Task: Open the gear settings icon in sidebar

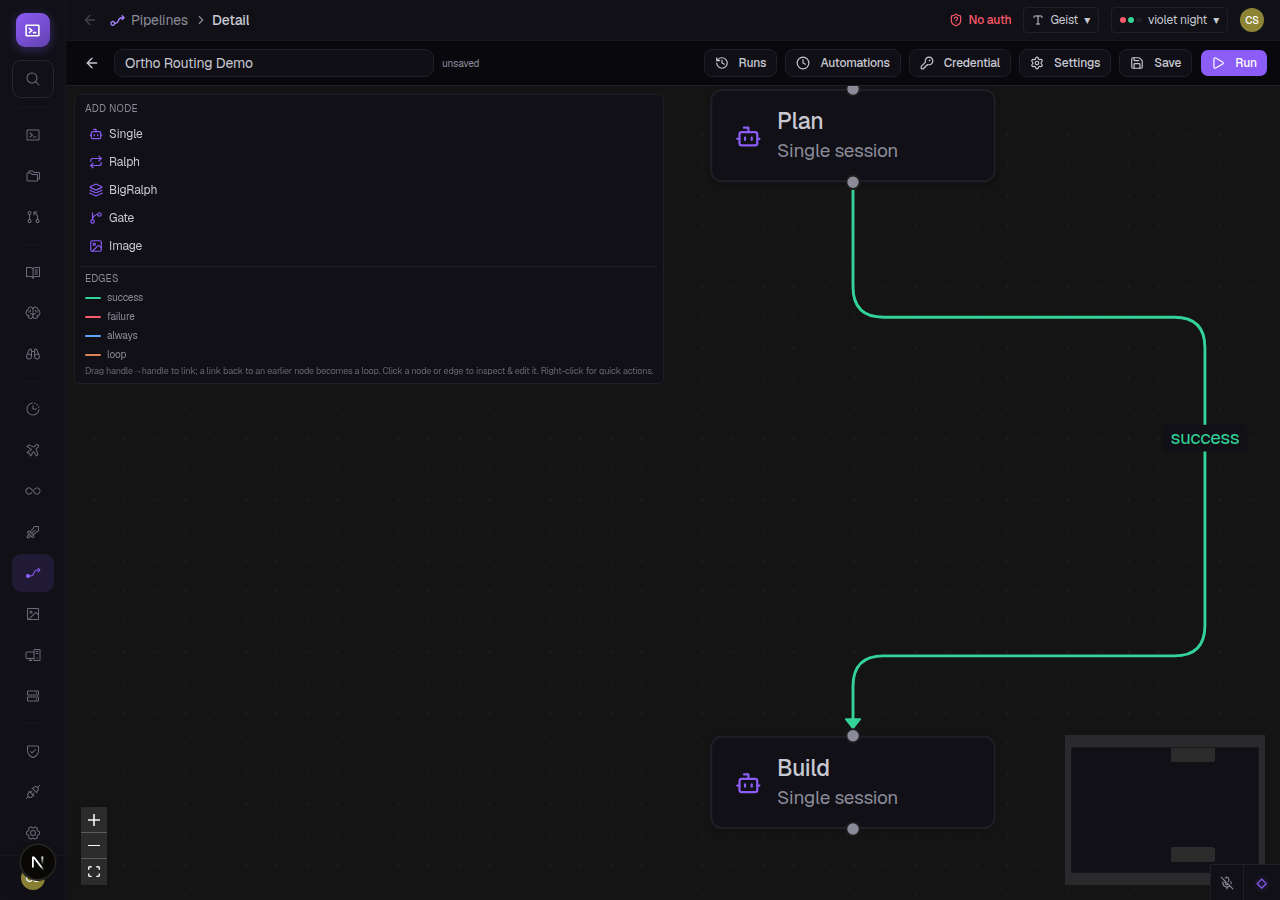Action: click(33, 833)
